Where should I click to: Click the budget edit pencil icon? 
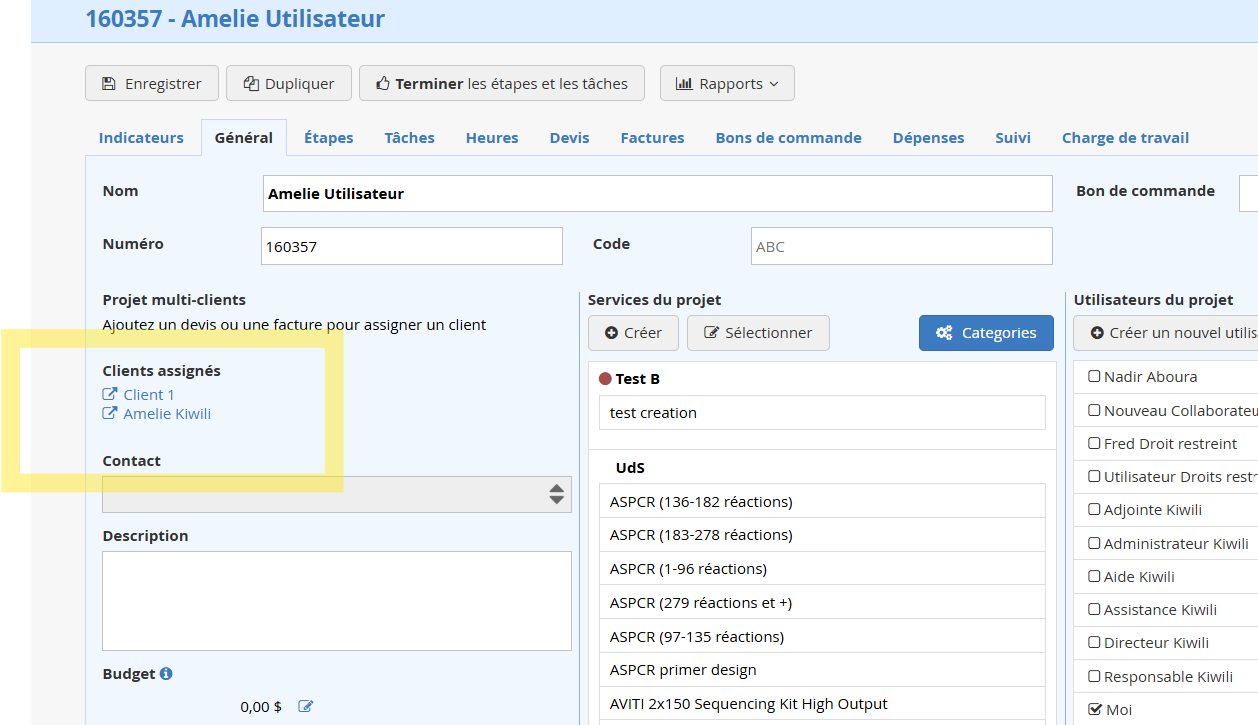[306, 707]
